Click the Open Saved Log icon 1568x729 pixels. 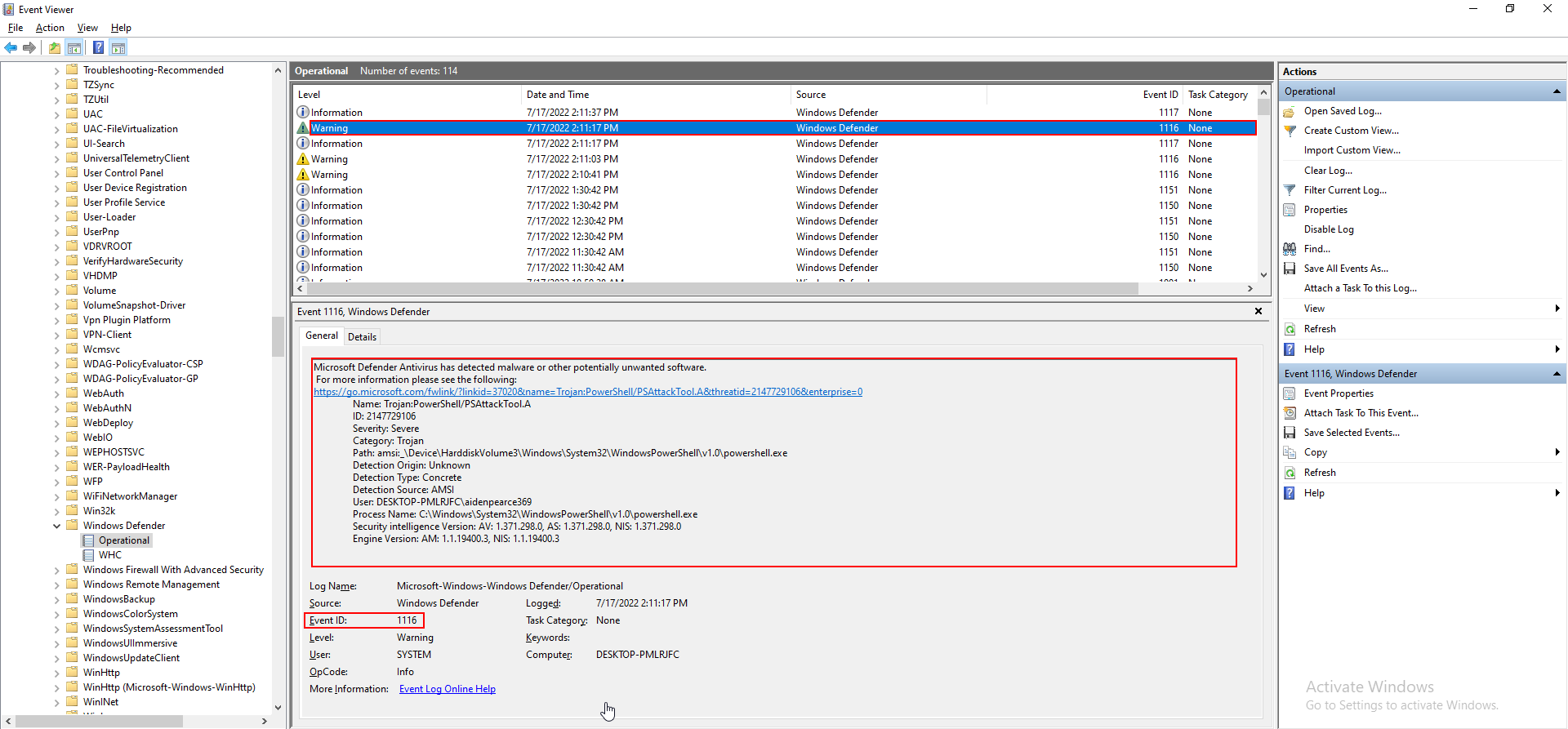point(1290,111)
